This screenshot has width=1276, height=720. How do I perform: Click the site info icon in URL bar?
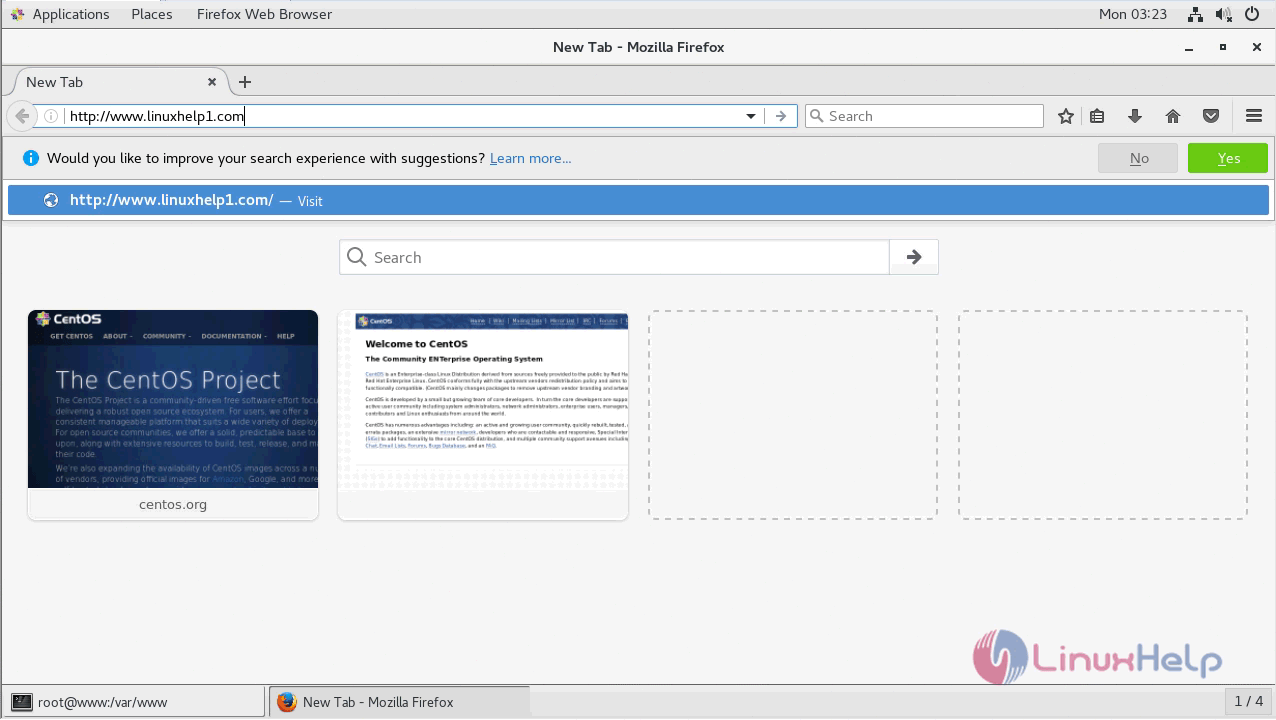tap(51, 116)
